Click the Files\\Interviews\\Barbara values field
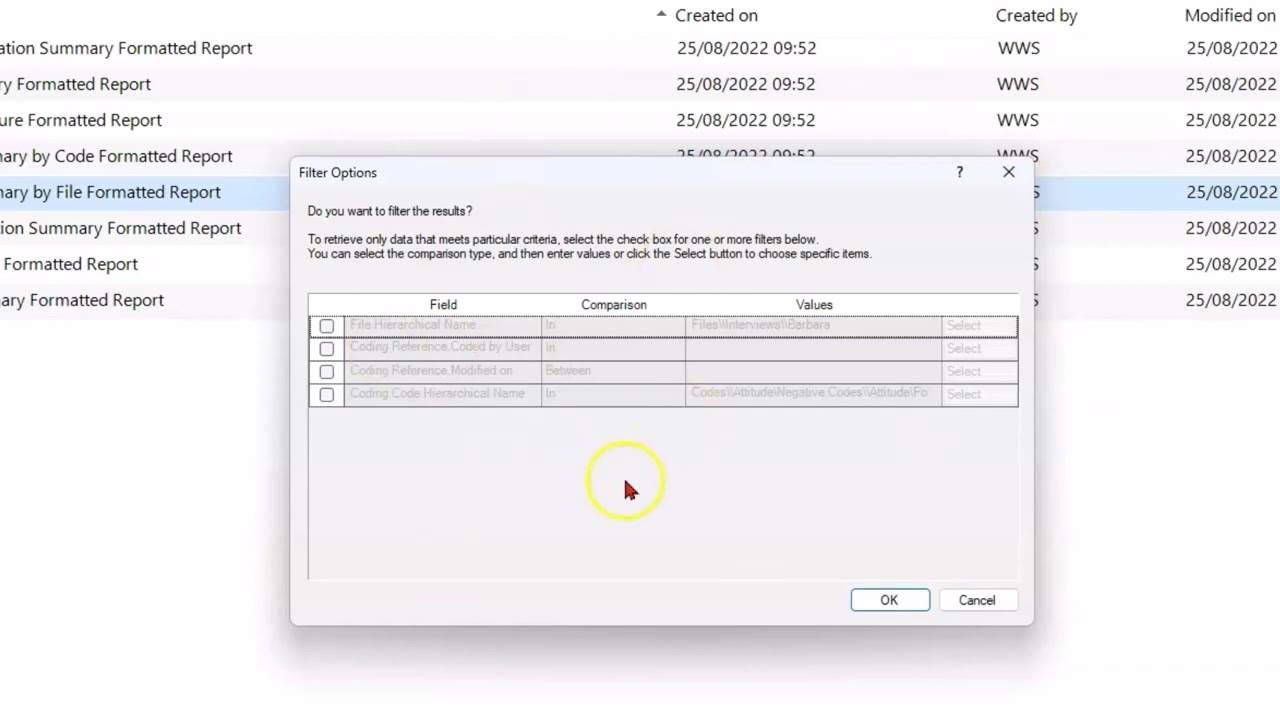This screenshot has width=1280, height=720. click(813, 326)
